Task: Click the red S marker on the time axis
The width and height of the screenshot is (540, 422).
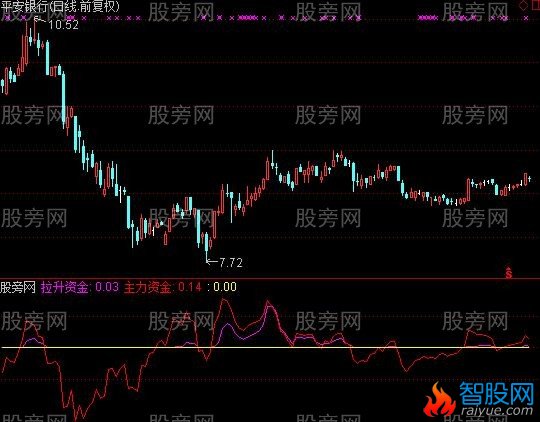Action: (x=509, y=272)
